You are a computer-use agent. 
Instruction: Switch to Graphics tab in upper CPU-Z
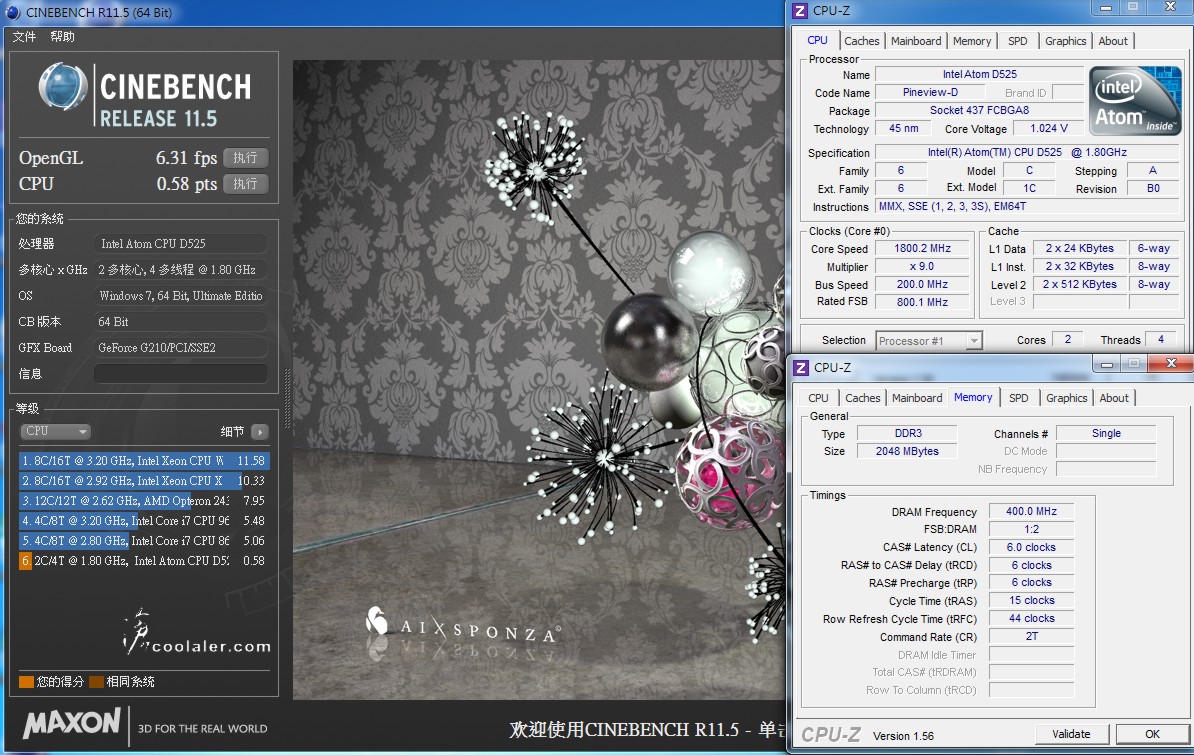tap(1065, 41)
